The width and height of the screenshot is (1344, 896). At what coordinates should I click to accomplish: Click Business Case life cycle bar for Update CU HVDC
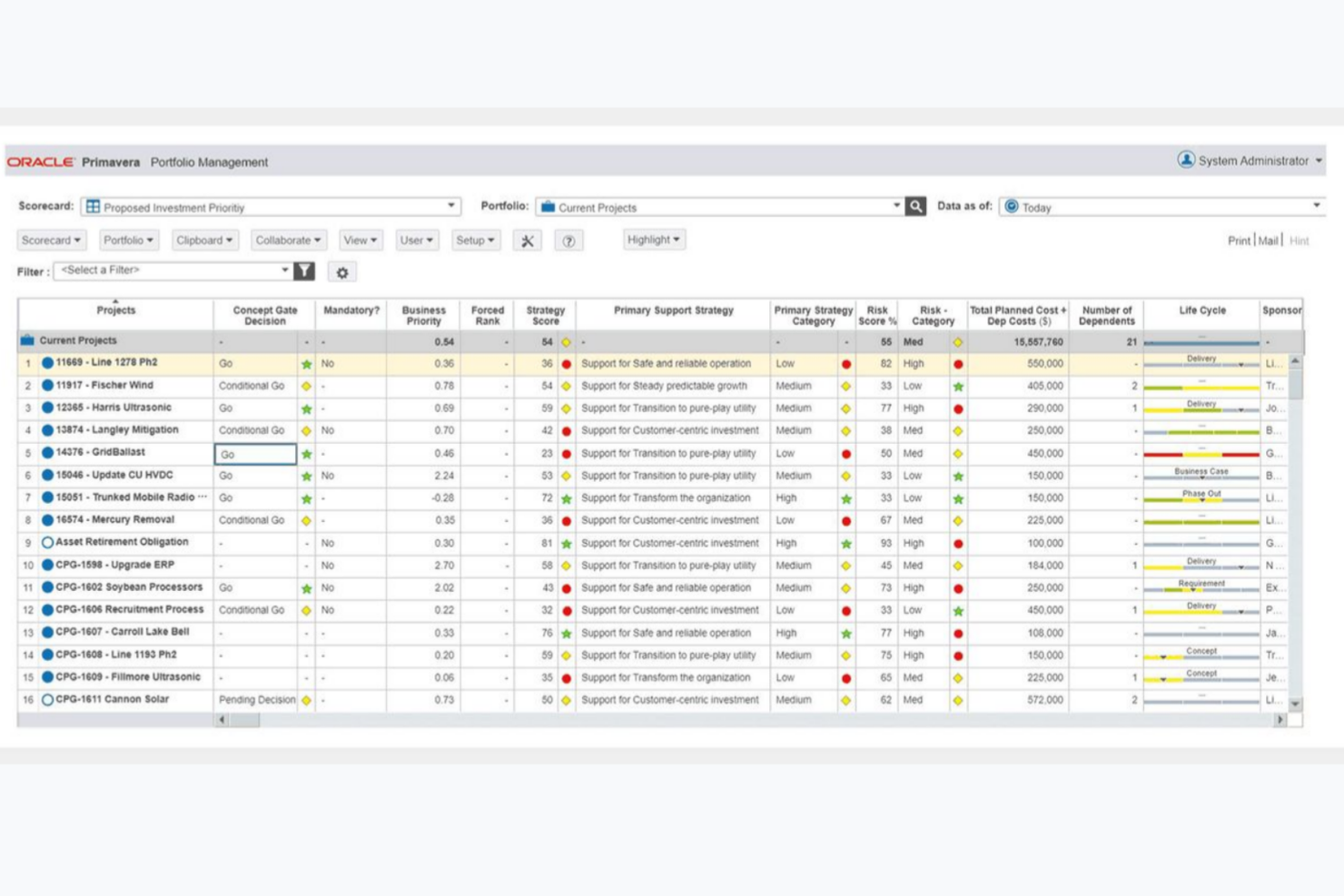(1201, 476)
